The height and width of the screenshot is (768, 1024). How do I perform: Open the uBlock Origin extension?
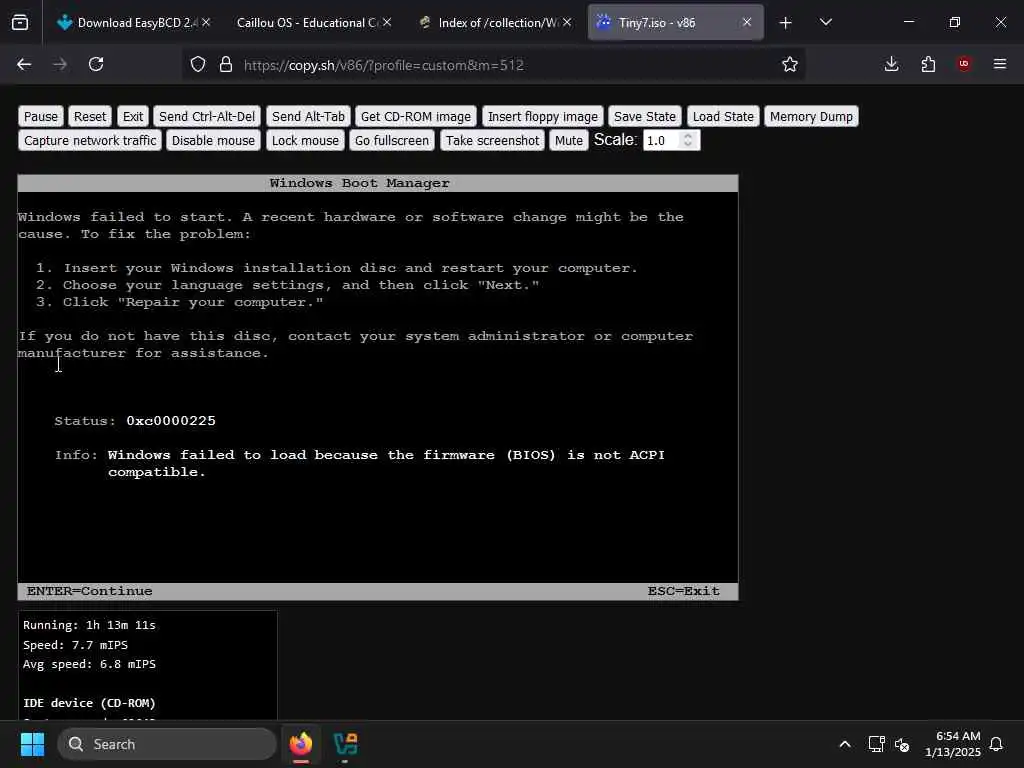click(964, 64)
